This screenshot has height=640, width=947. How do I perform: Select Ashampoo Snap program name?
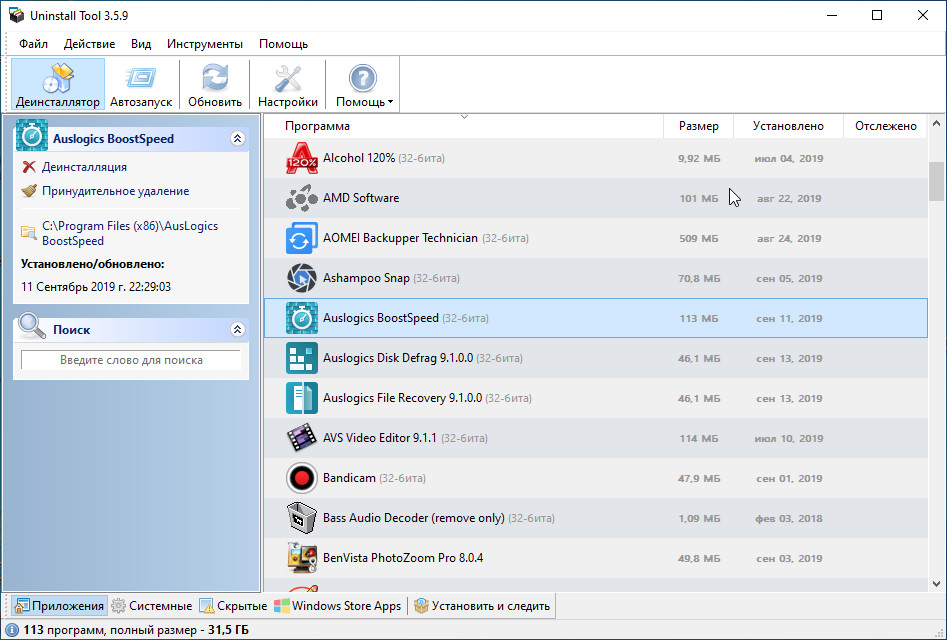click(366, 278)
